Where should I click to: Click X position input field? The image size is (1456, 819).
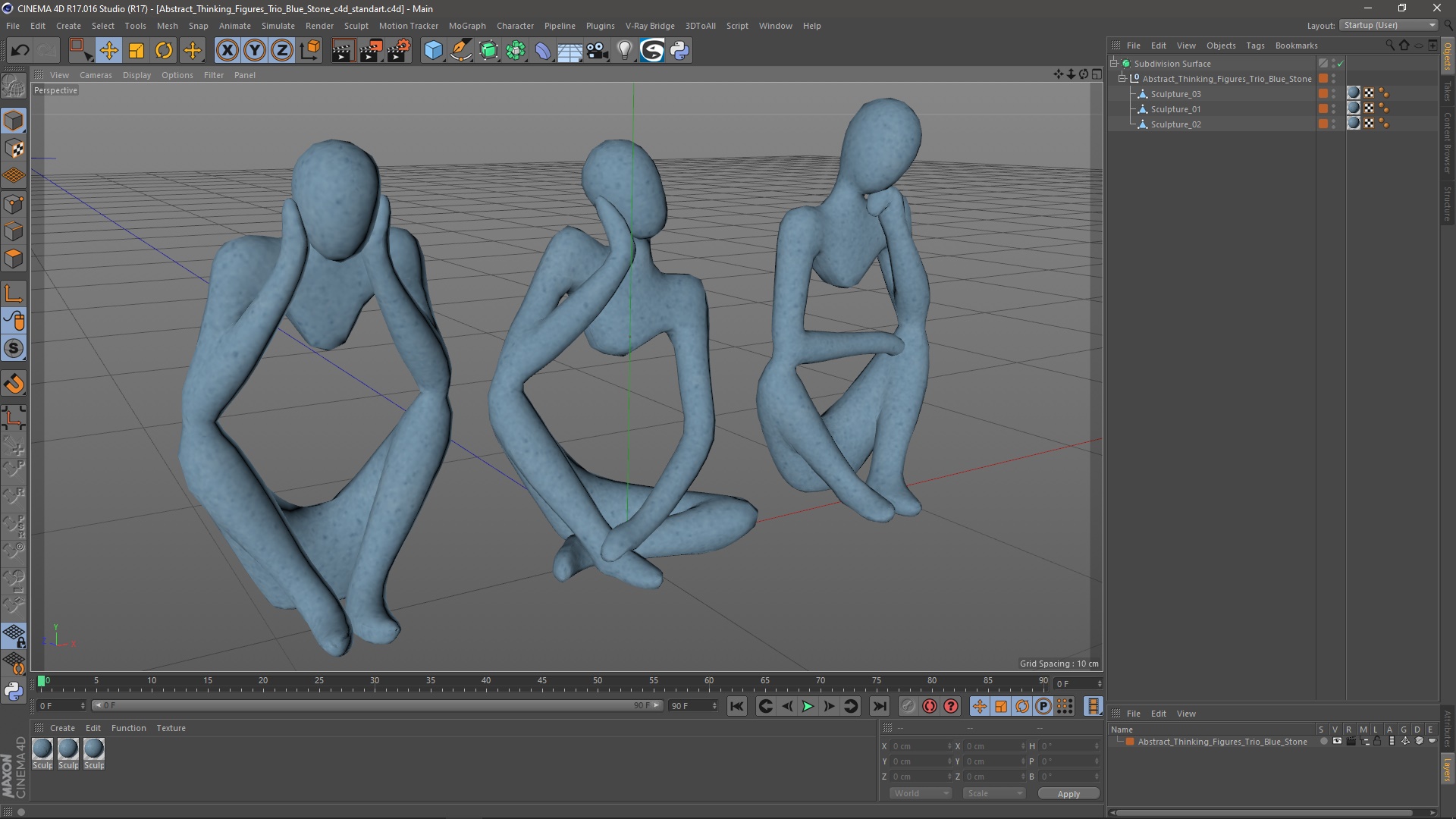[920, 746]
